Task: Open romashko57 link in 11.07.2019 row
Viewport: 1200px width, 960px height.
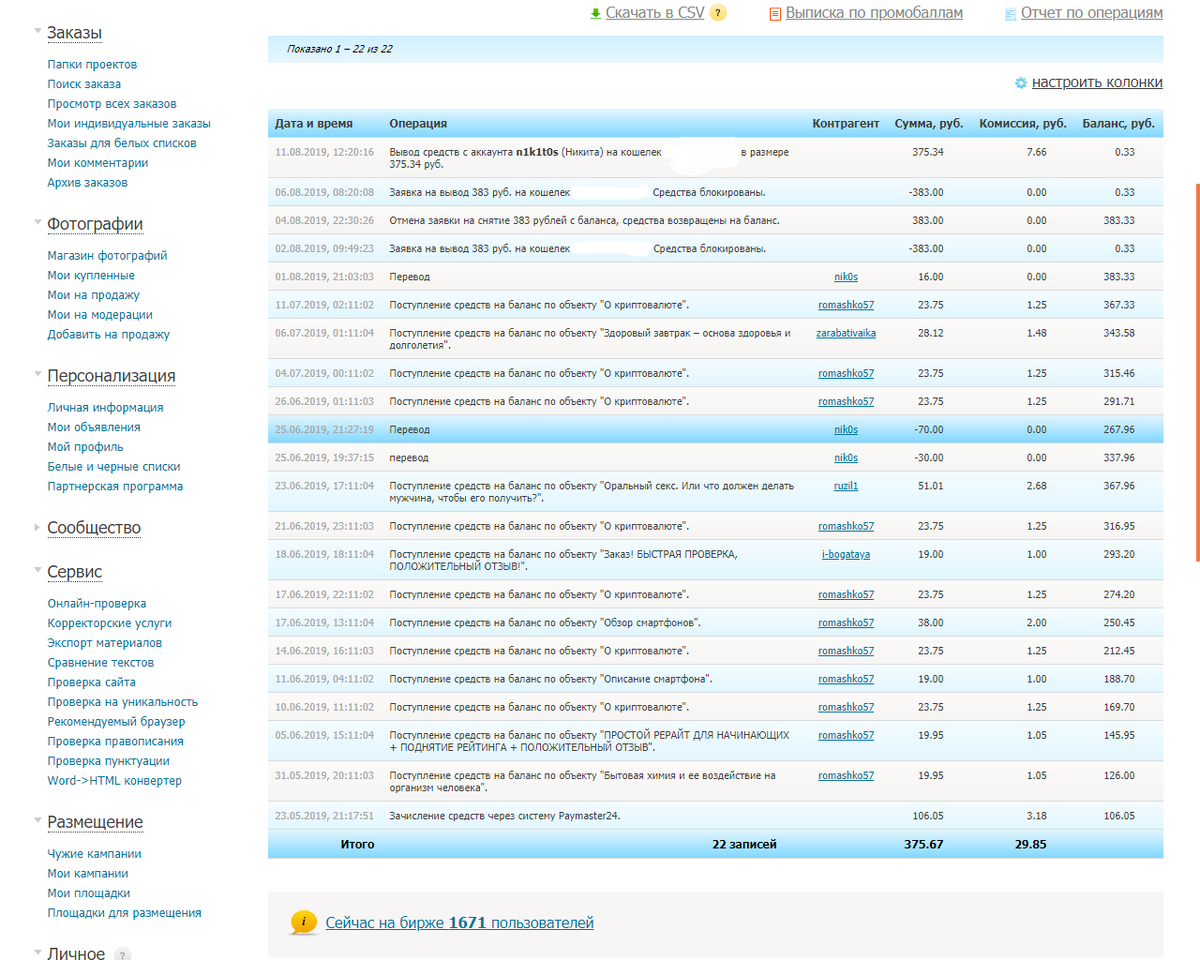Action: [x=846, y=305]
